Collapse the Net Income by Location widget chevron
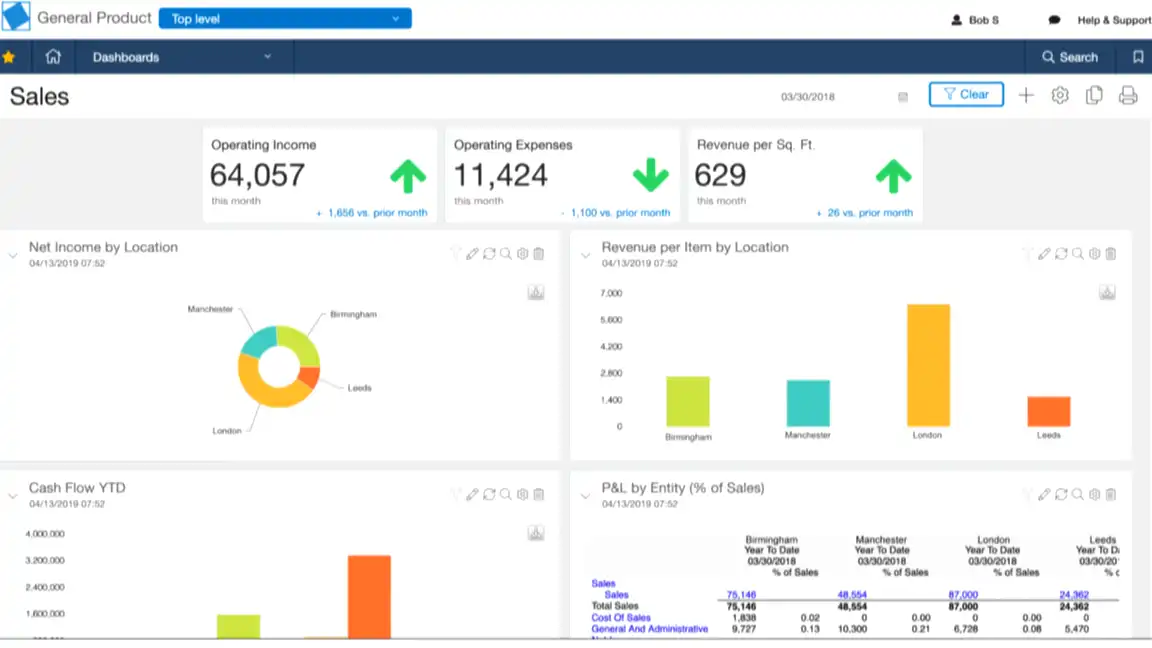The height and width of the screenshot is (648, 1152). click(x=12, y=253)
